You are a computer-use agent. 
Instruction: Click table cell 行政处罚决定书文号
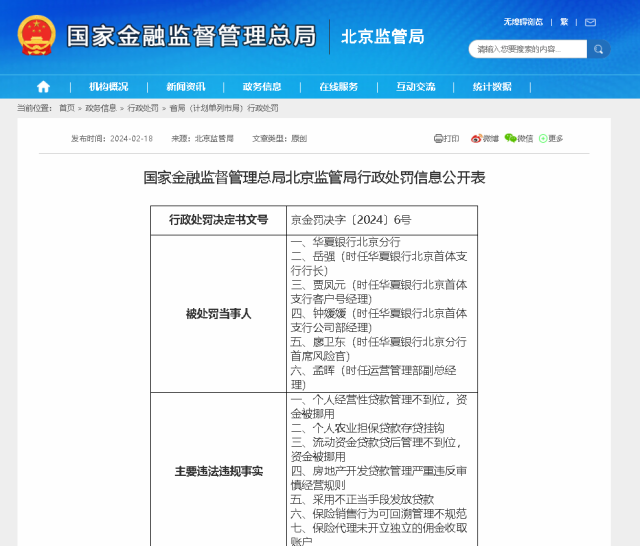click(x=218, y=220)
